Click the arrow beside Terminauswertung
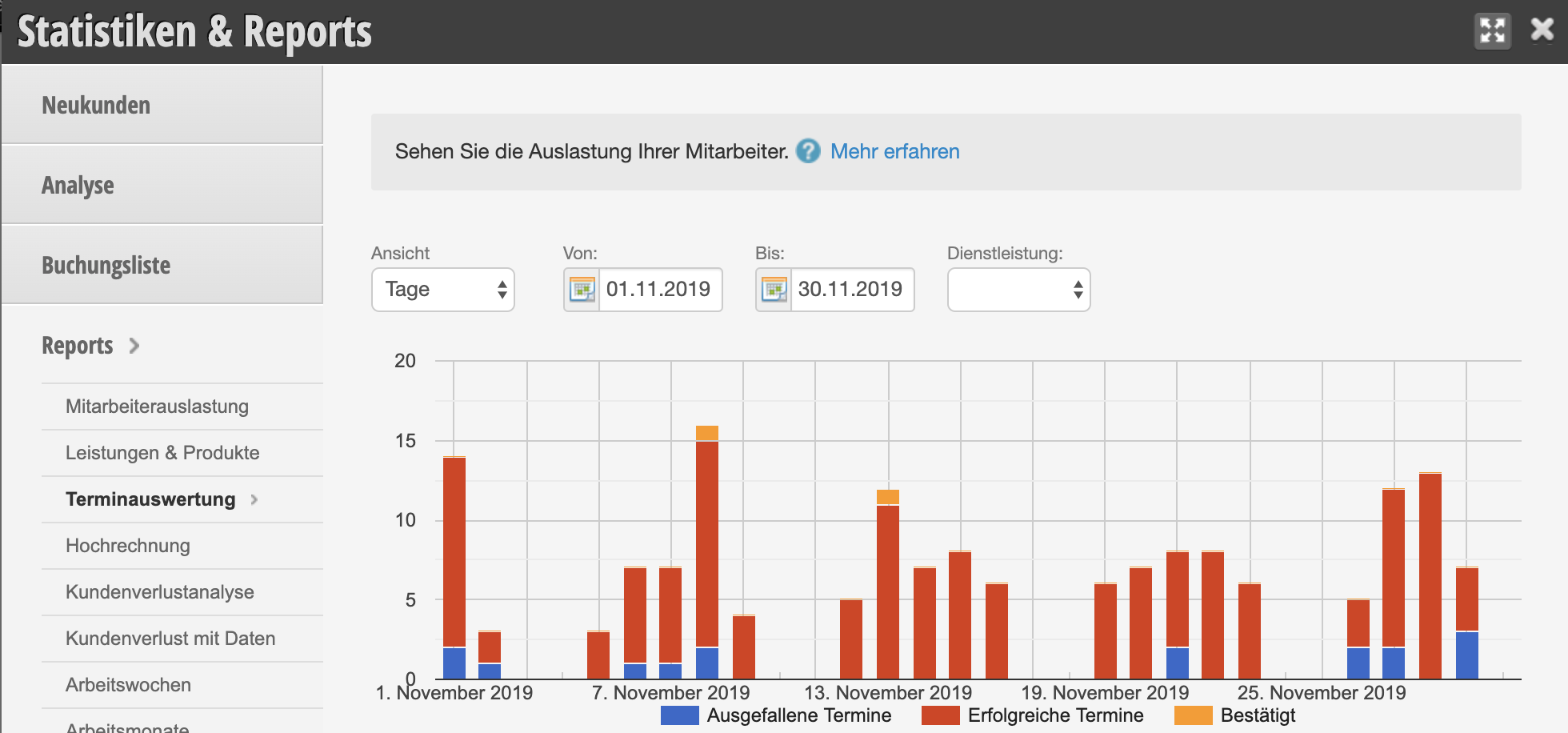1568x733 pixels. [254, 499]
